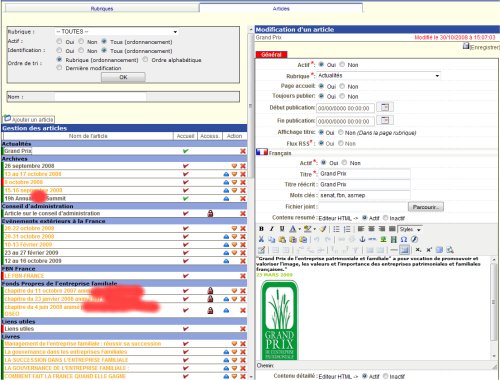The width and height of the screenshot is (500, 380).
Task: Click the unordered bullet list icon
Action: (337, 229)
